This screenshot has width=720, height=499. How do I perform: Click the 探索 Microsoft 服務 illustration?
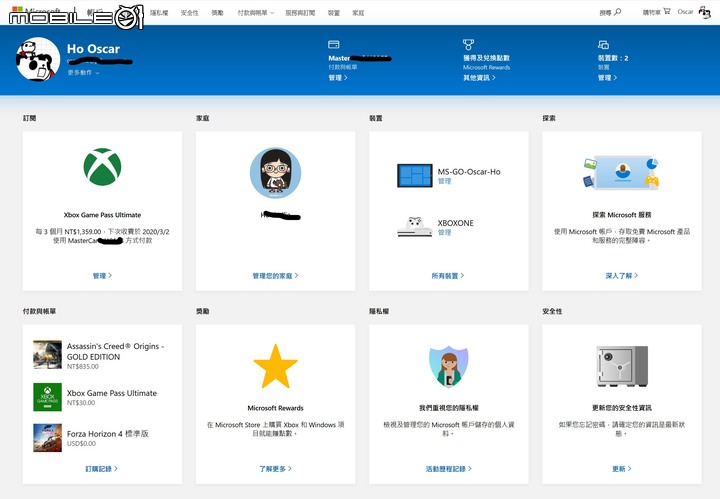(x=622, y=173)
